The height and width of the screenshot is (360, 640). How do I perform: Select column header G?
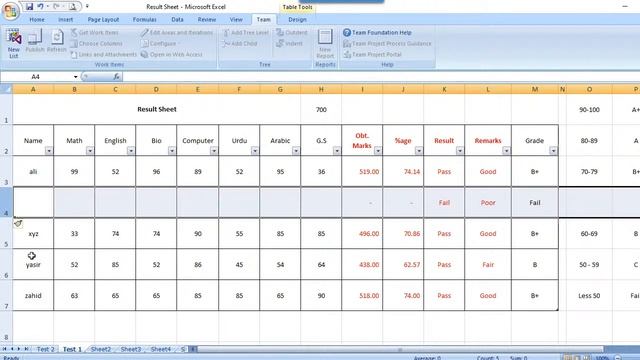(280, 89)
